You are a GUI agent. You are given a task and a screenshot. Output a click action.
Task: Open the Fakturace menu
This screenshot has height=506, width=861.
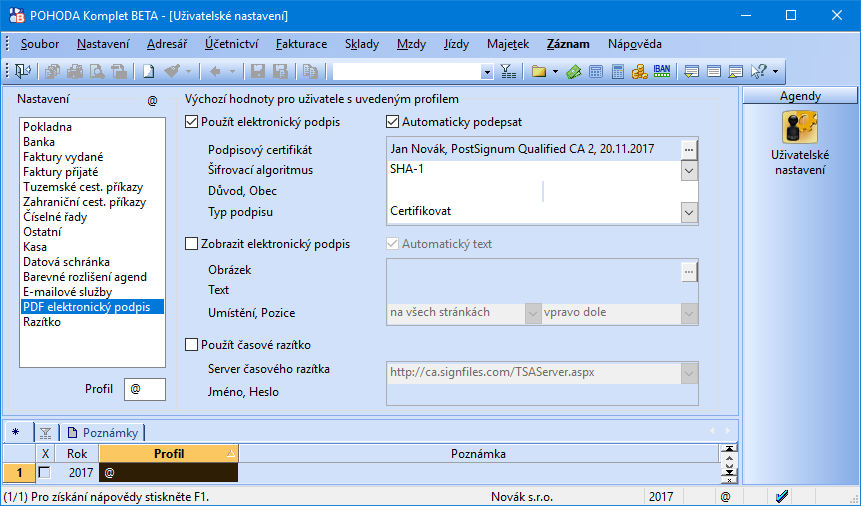click(x=301, y=44)
